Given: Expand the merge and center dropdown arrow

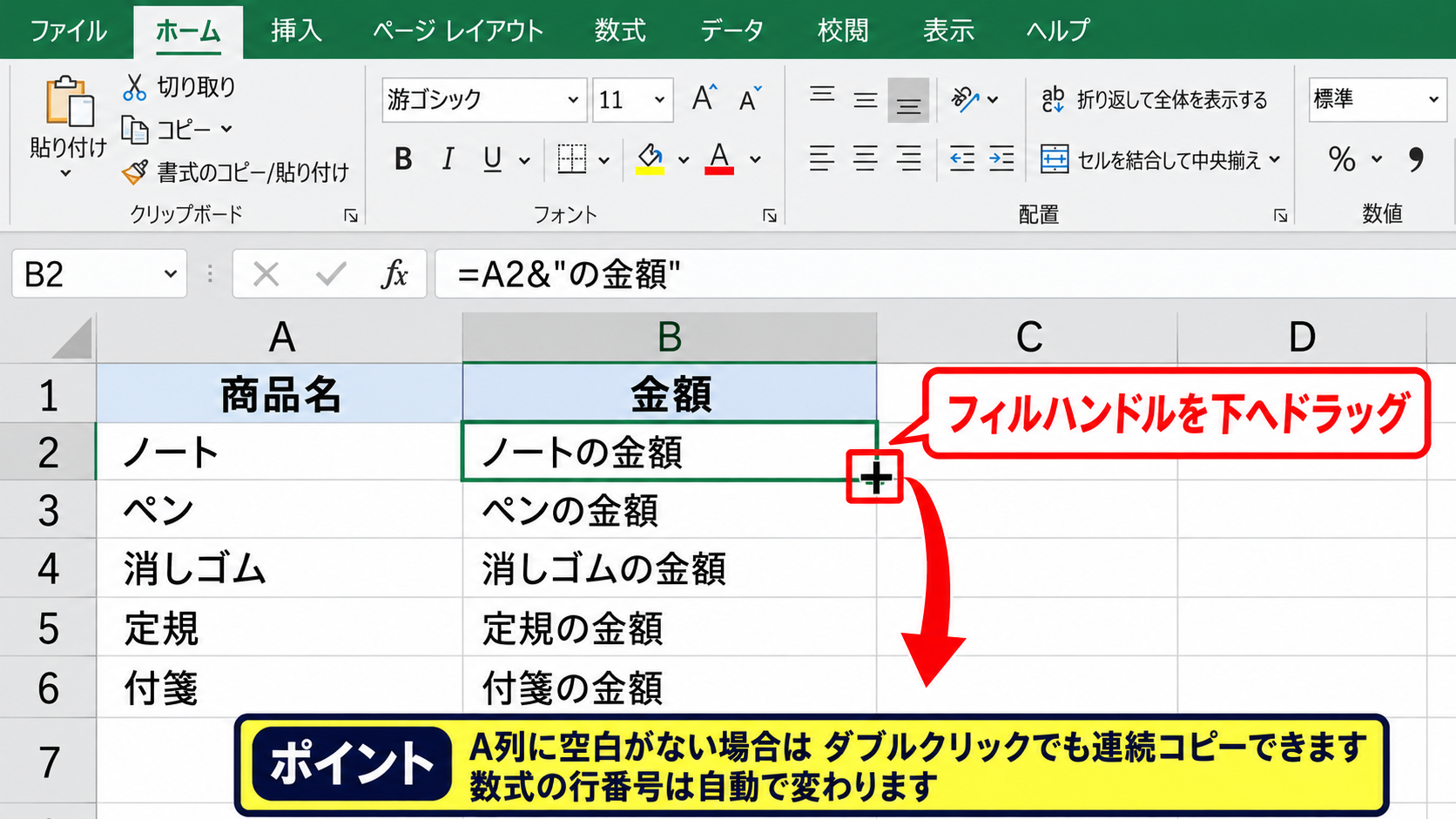Looking at the screenshot, I should (1275, 160).
